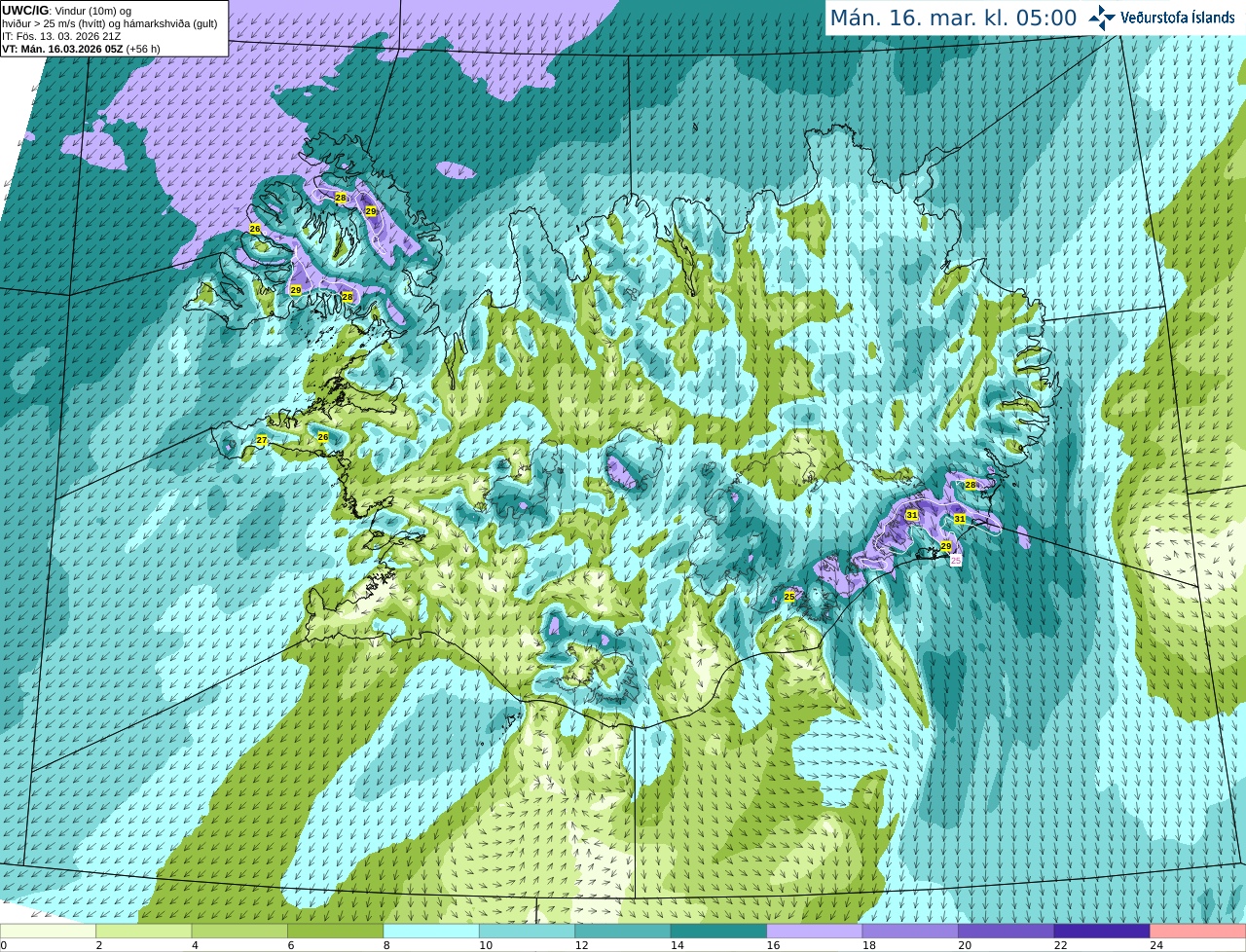Click the yellow 25 gust label
The width and height of the screenshot is (1246, 952).
coord(789,596)
